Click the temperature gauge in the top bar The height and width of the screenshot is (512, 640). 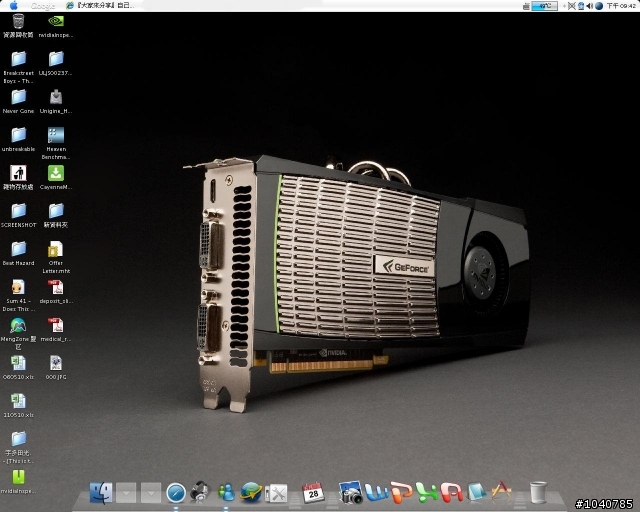[544, 6]
